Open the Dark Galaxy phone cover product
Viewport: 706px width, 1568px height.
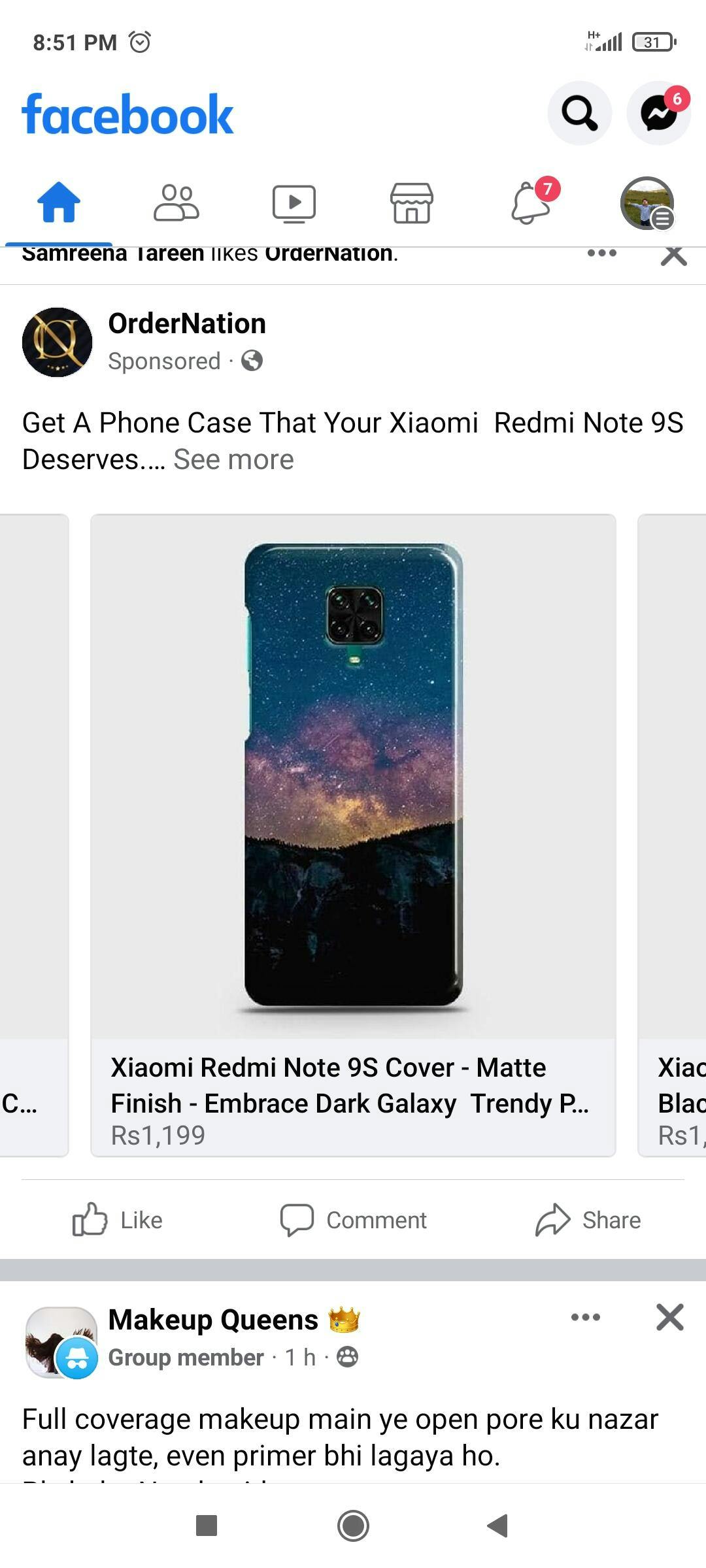353,835
